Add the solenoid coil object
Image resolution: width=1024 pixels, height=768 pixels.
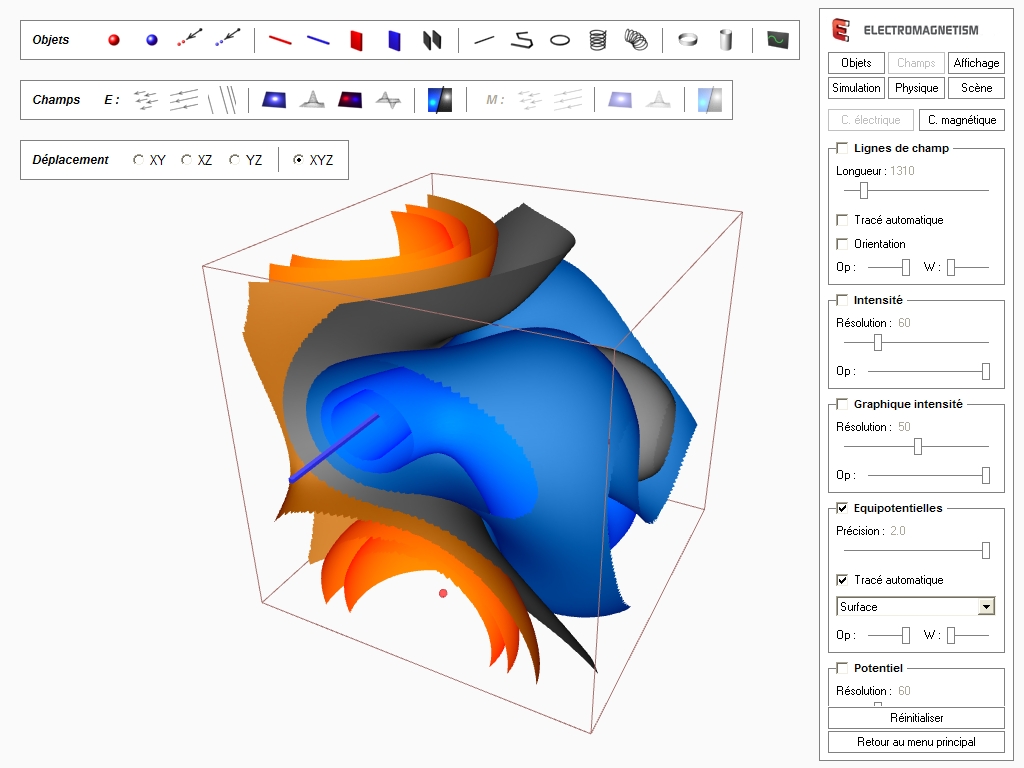tap(598, 40)
